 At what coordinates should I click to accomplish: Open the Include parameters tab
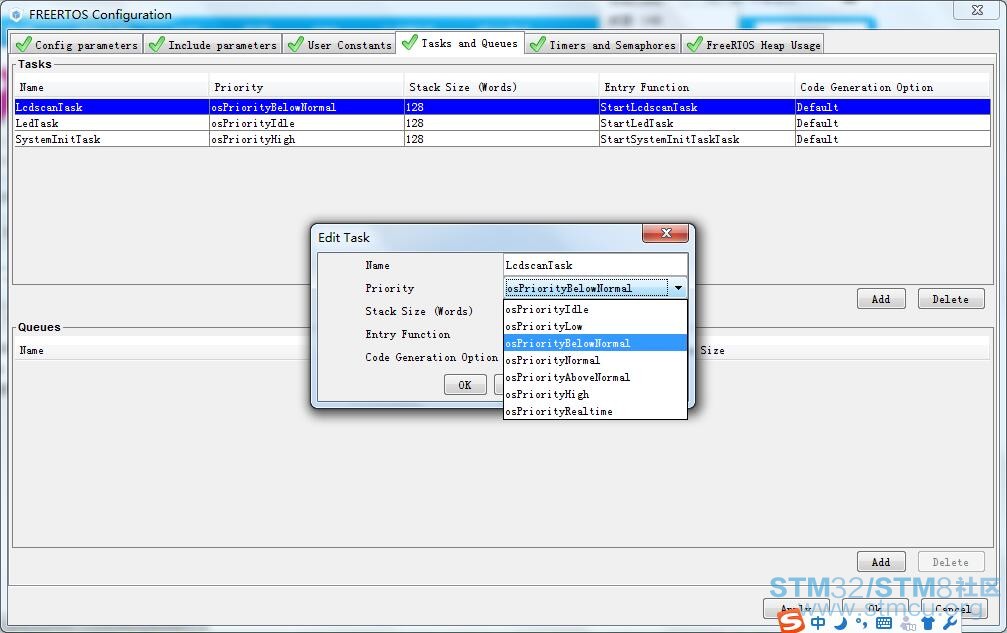coord(213,44)
